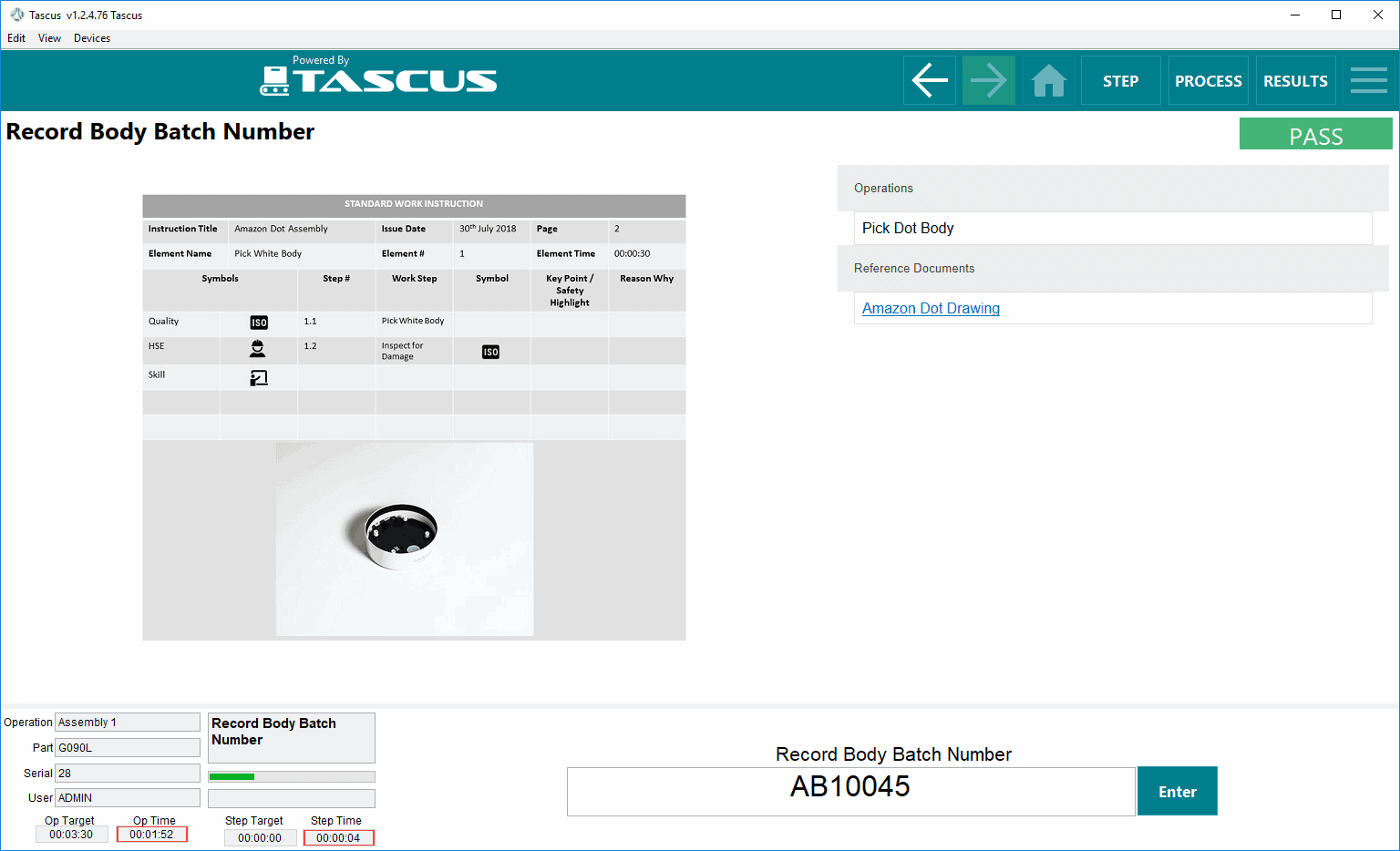This screenshot has height=851, width=1400.
Task: Maximize the Tascus window
Action: pos(1336,15)
